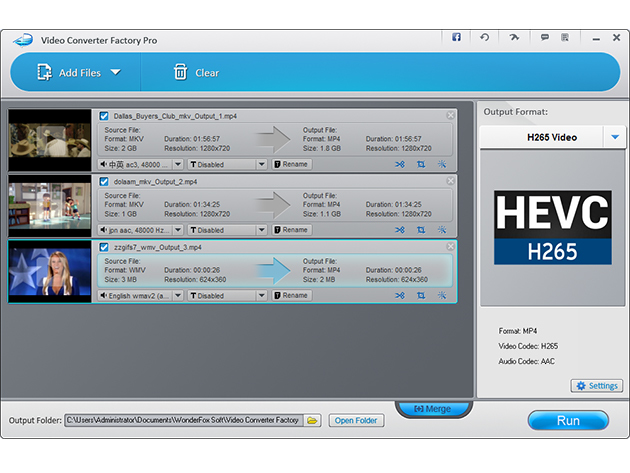Expand the Add Files dropdown arrow
Screen dimensions: 630x473
116,72
